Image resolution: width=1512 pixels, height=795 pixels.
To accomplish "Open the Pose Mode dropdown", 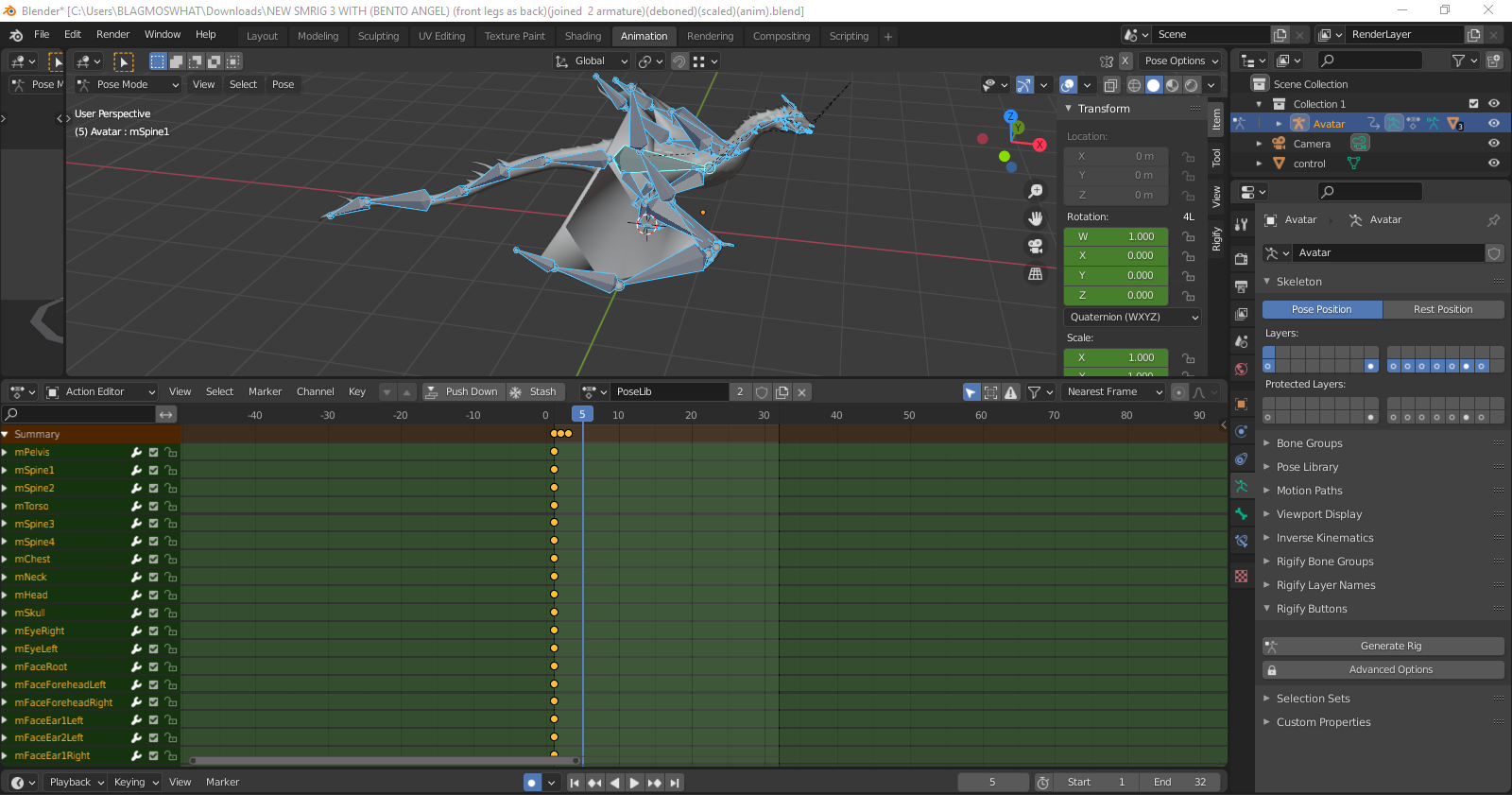I will [129, 85].
